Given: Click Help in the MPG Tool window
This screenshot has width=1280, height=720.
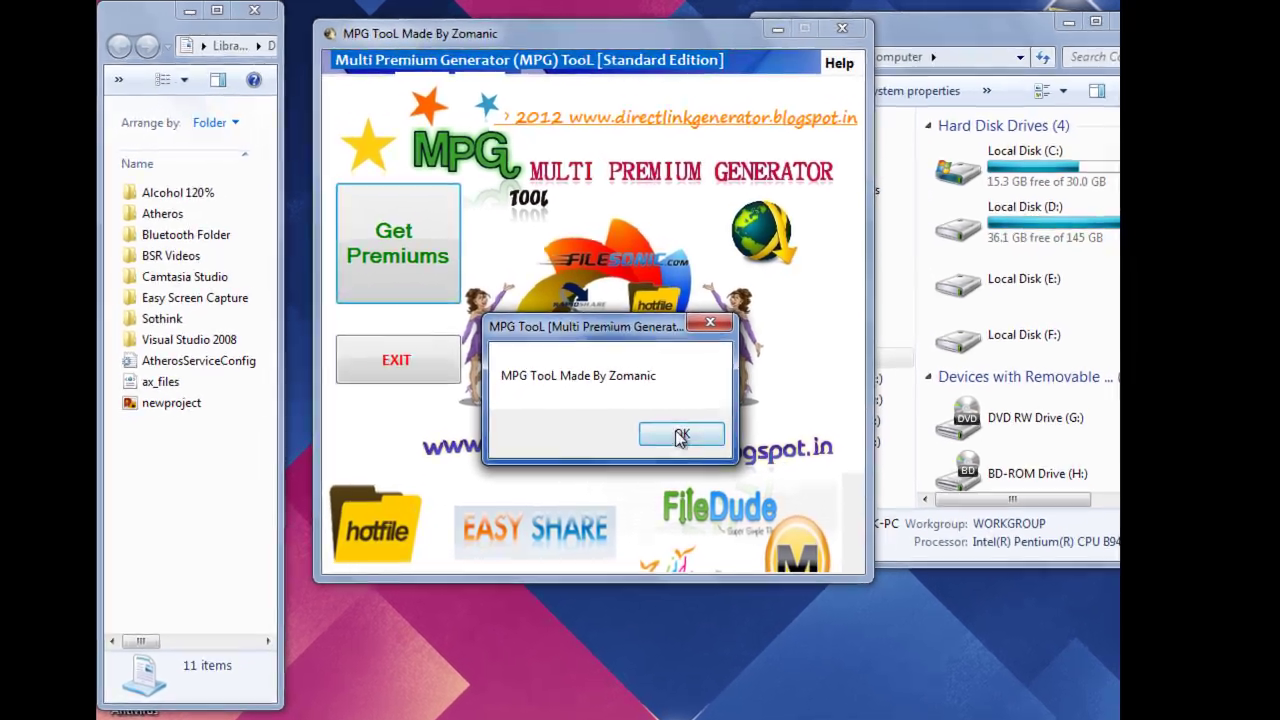Looking at the screenshot, I should pyautogui.click(x=839, y=62).
